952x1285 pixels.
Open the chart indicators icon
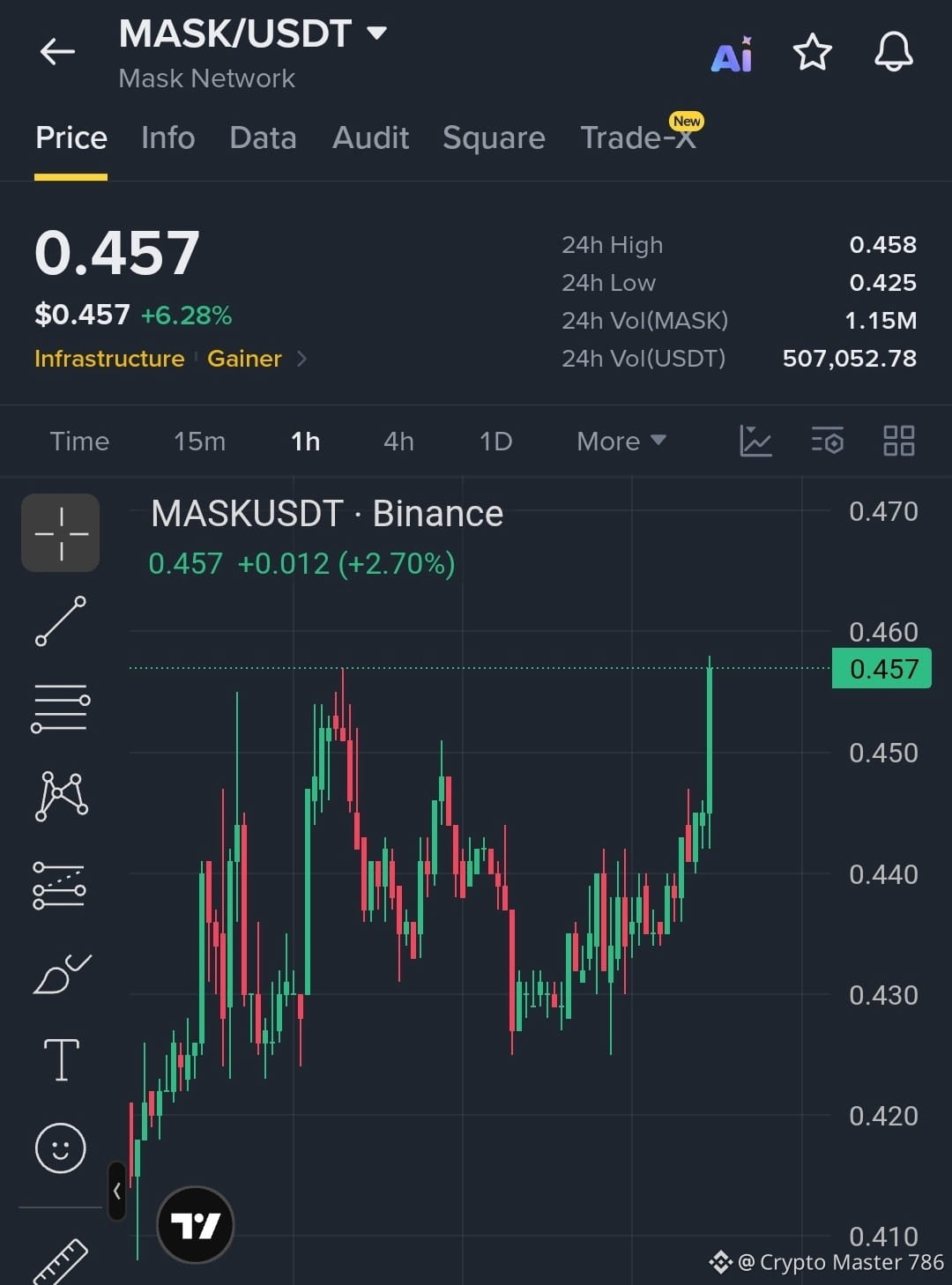pyautogui.click(x=755, y=441)
